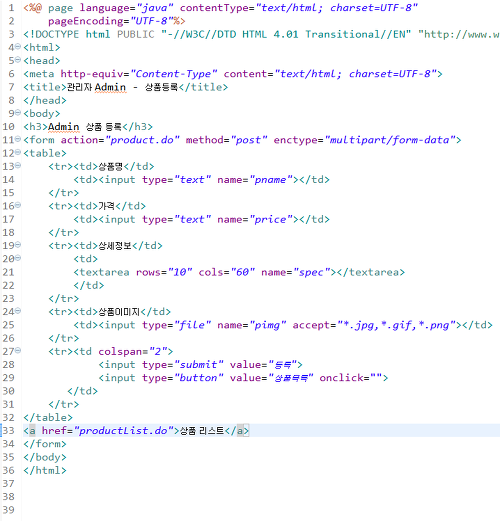
Task: Click the line number 33 in the gutter
Action: point(8,431)
